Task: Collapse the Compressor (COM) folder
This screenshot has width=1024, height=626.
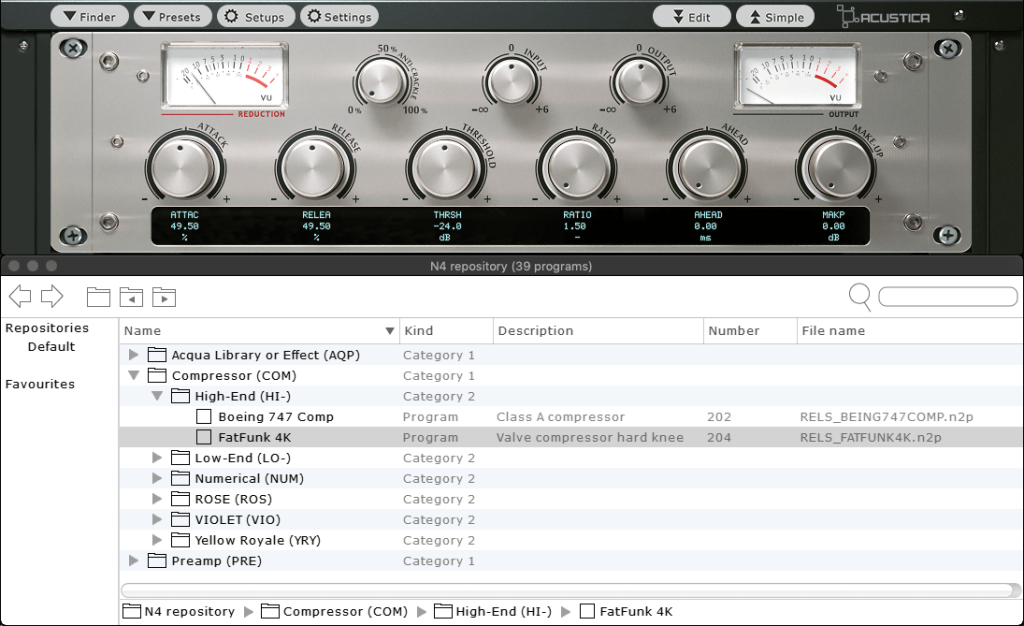Action: (133, 375)
